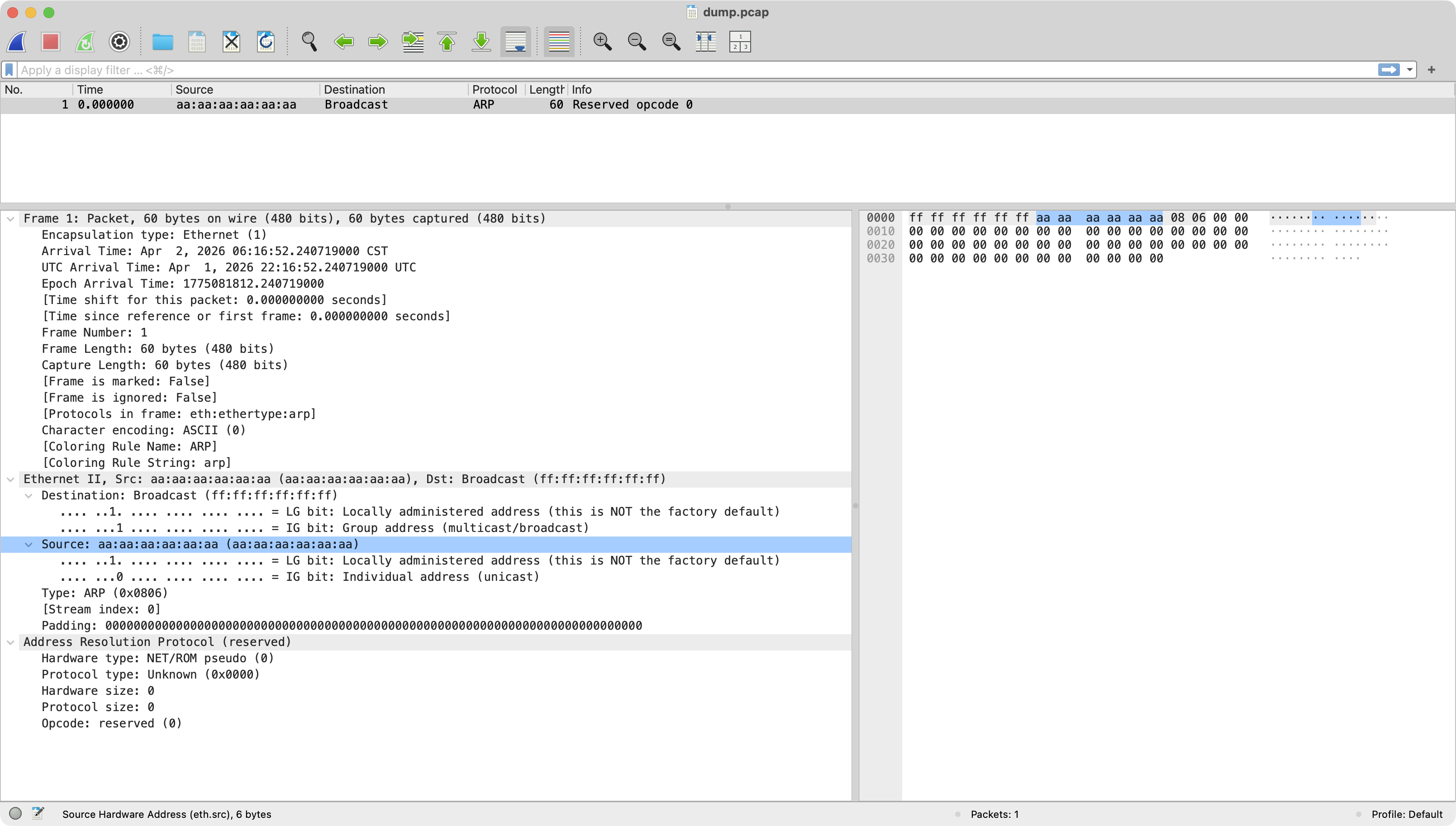Click the Protocol column header
Viewport: 1456px width, 826px height.
coord(494,90)
